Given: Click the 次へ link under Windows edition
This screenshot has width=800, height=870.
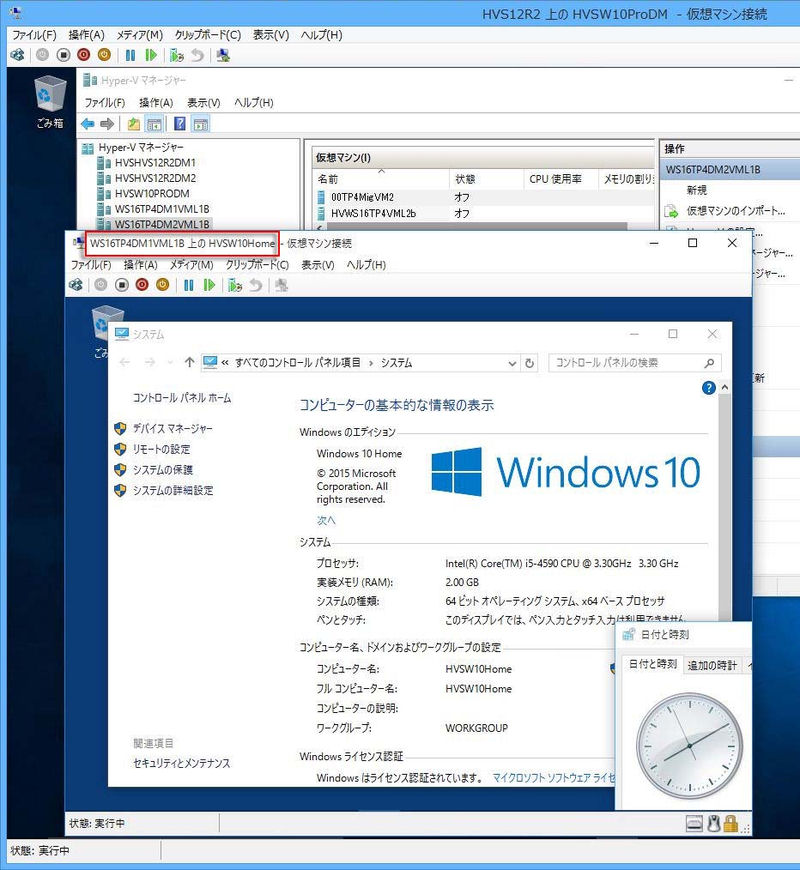Looking at the screenshot, I should (326, 520).
